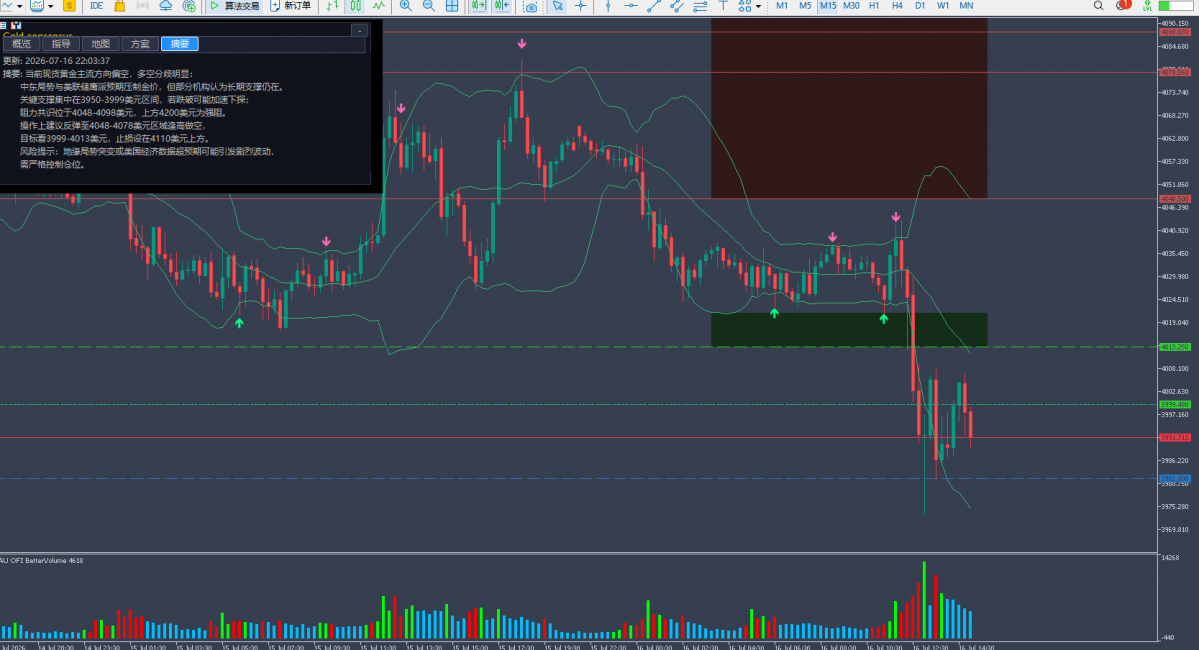Image resolution: width=1199 pixels, height=650 pixels.
Task: Select the equidistant channel tool
Action: coord(677,6)
